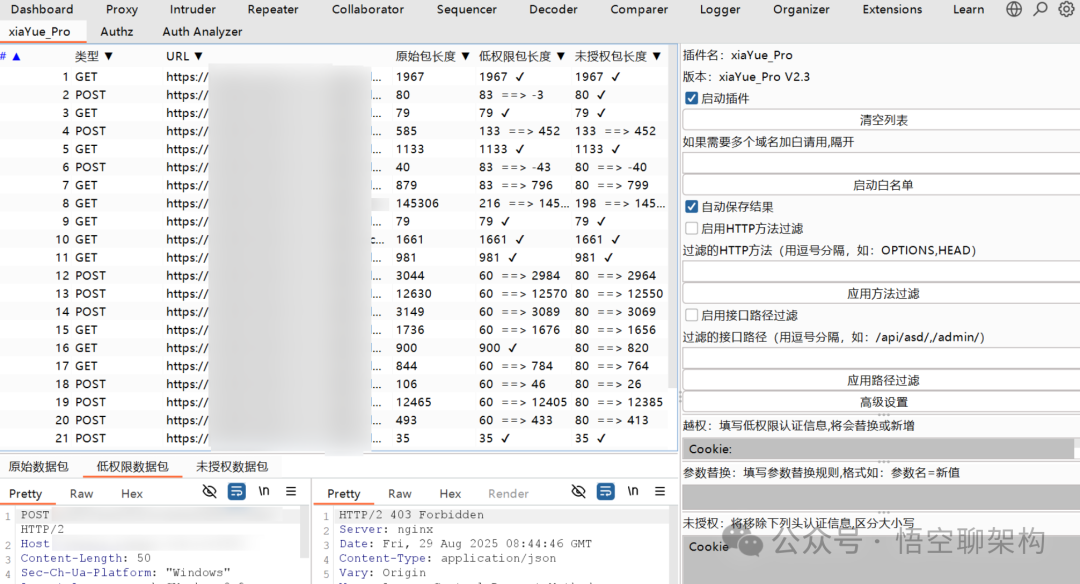
Task: Click the 清空列表 button
Action: 882,120
